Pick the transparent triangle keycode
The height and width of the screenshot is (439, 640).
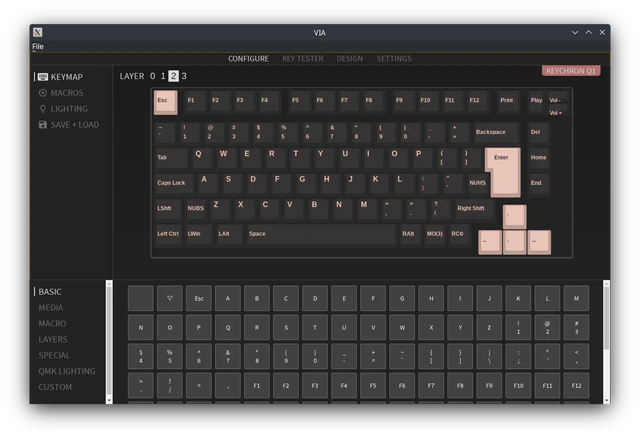click(x=170, y=299)
